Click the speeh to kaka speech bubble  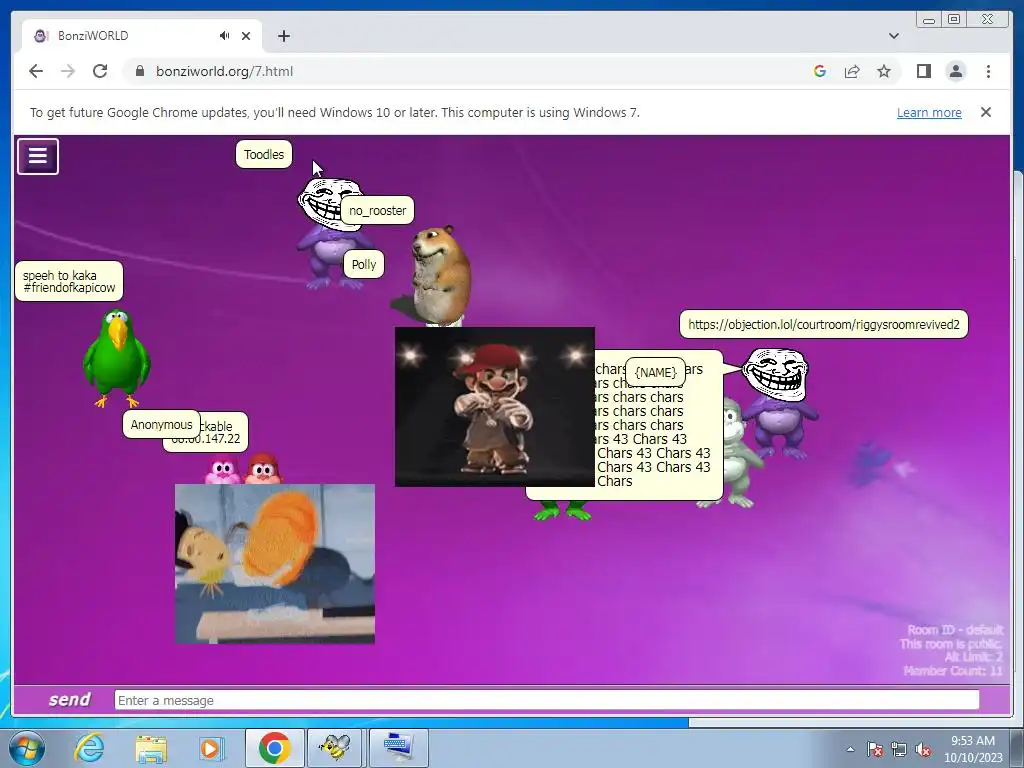pos(69,281)
